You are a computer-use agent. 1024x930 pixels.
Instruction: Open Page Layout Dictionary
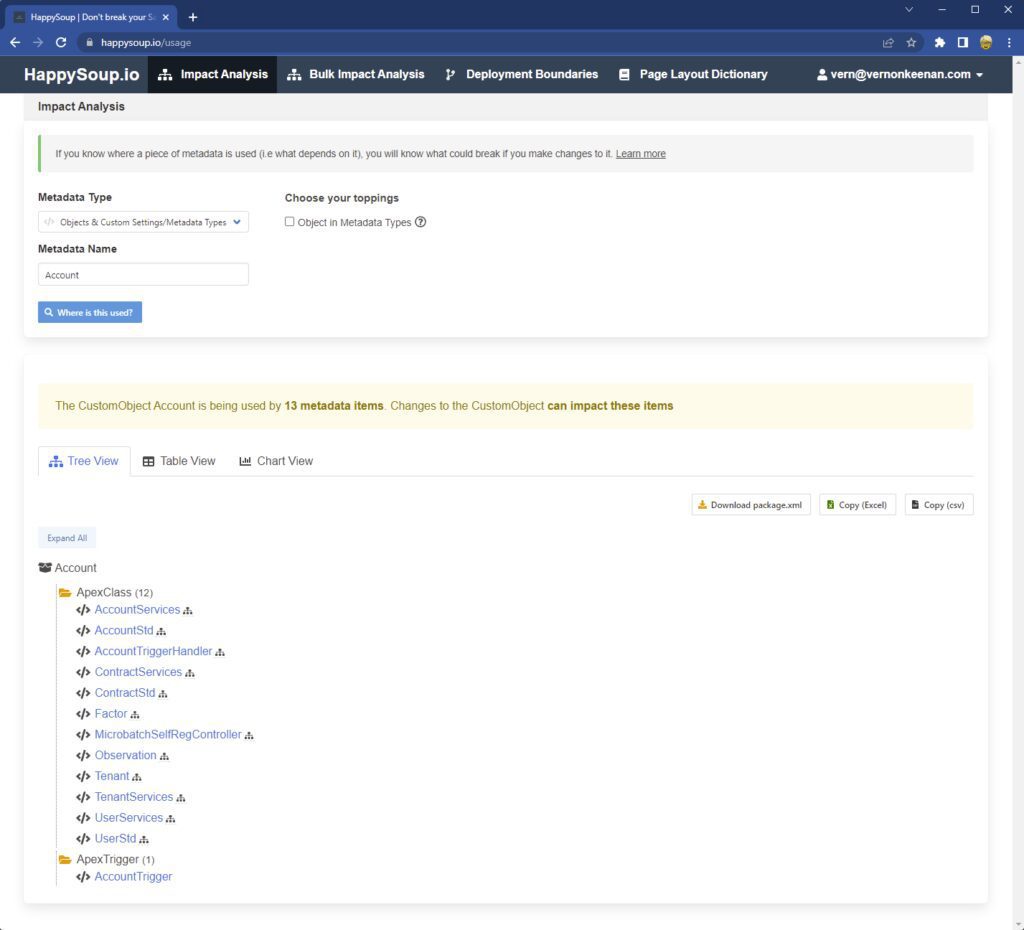coord(693,74)
